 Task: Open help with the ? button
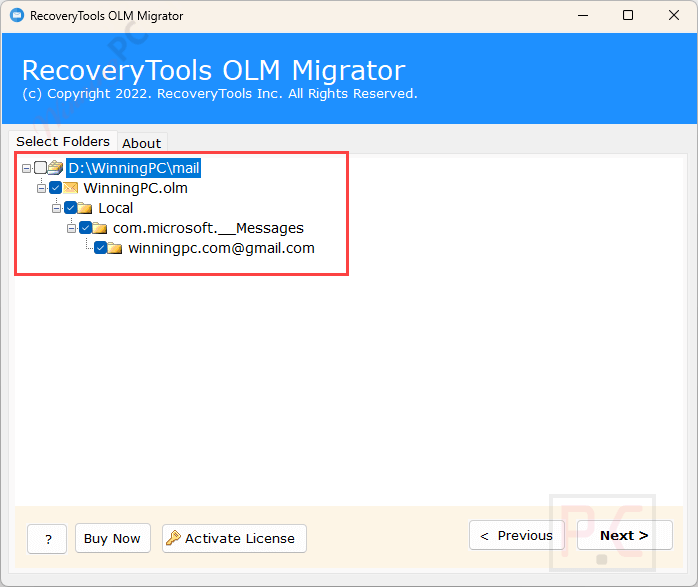[x=47, y=539]
